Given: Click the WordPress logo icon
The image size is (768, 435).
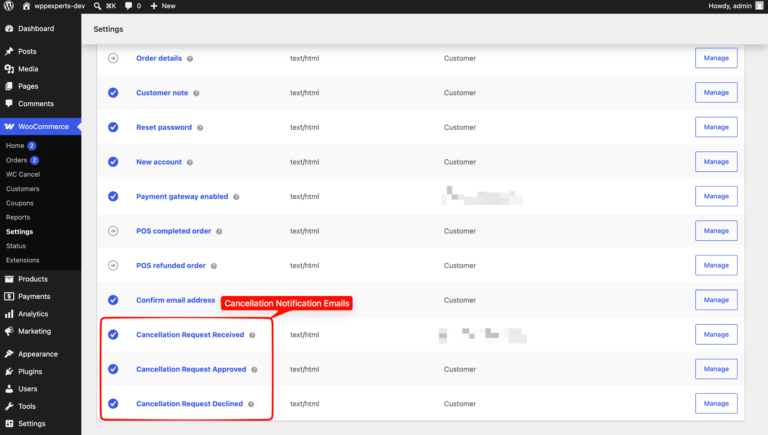Looking at the screenshot, I should pyautogui.click(x=9, y=6).
